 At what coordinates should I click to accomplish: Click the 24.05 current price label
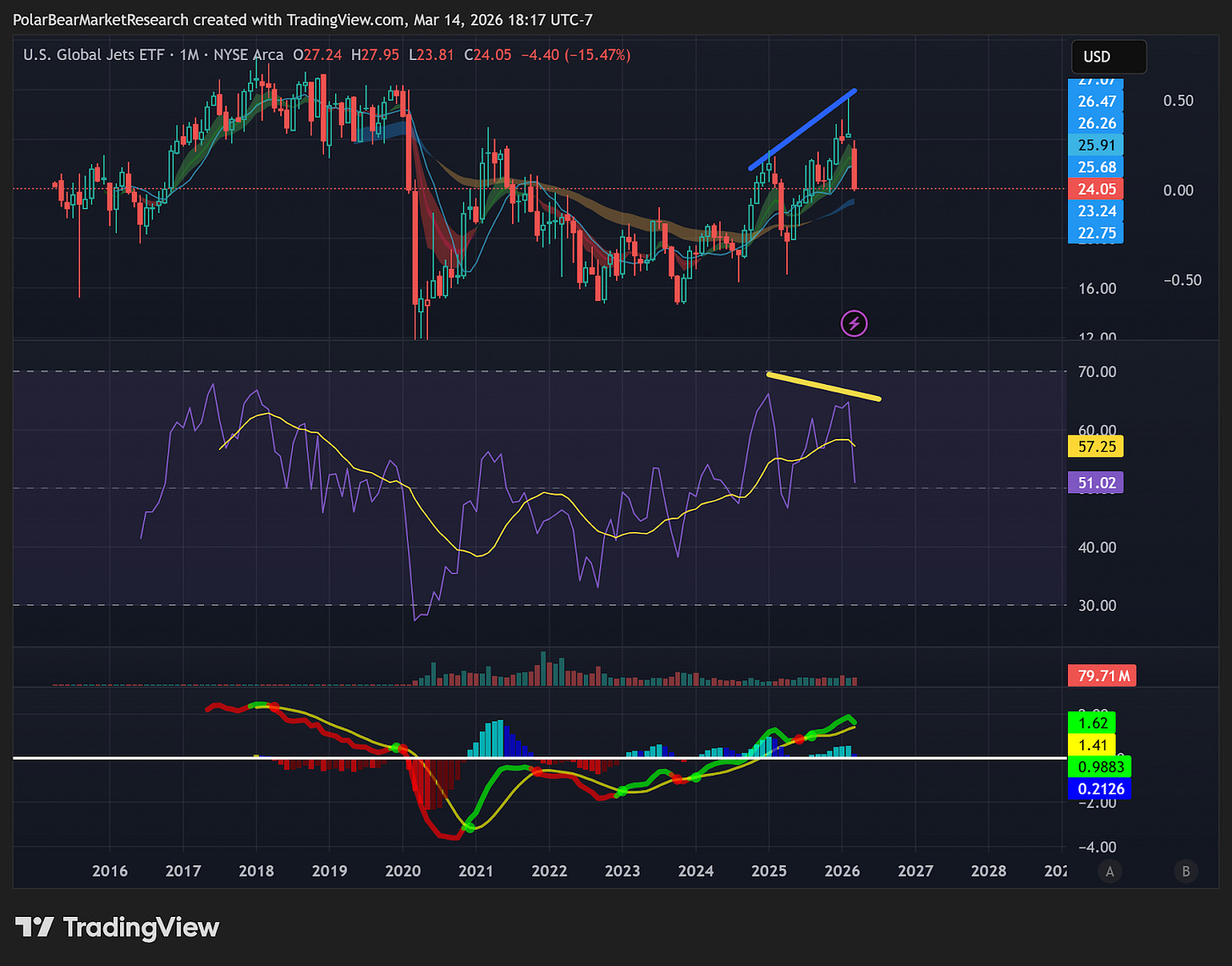tap(1096, 189)
